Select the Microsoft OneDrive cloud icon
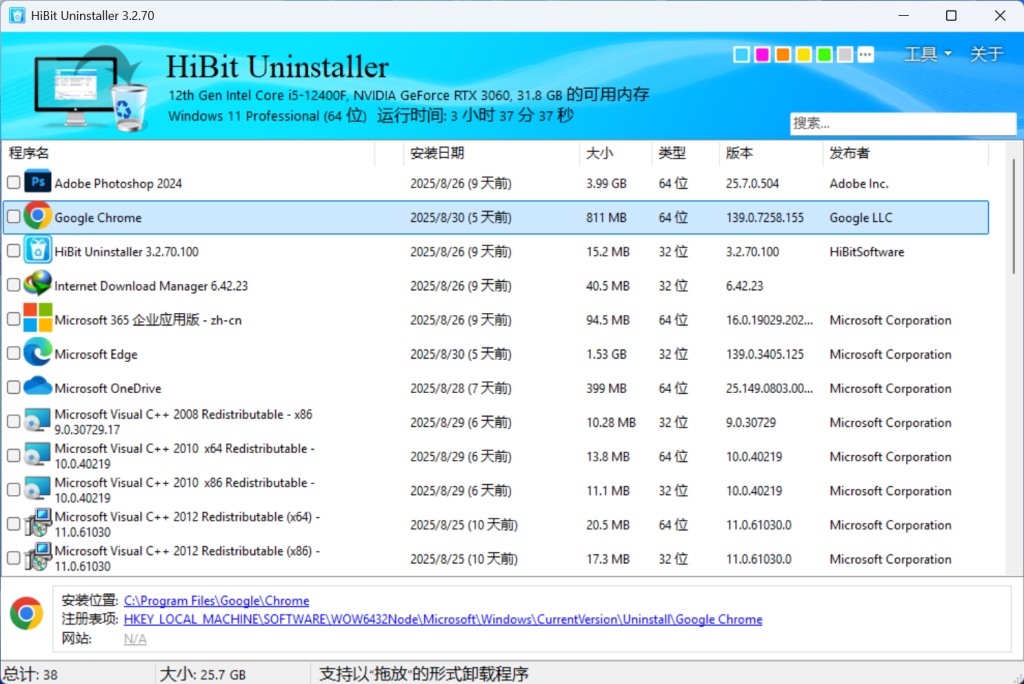The image size is (1024, 684). [38, 388]
